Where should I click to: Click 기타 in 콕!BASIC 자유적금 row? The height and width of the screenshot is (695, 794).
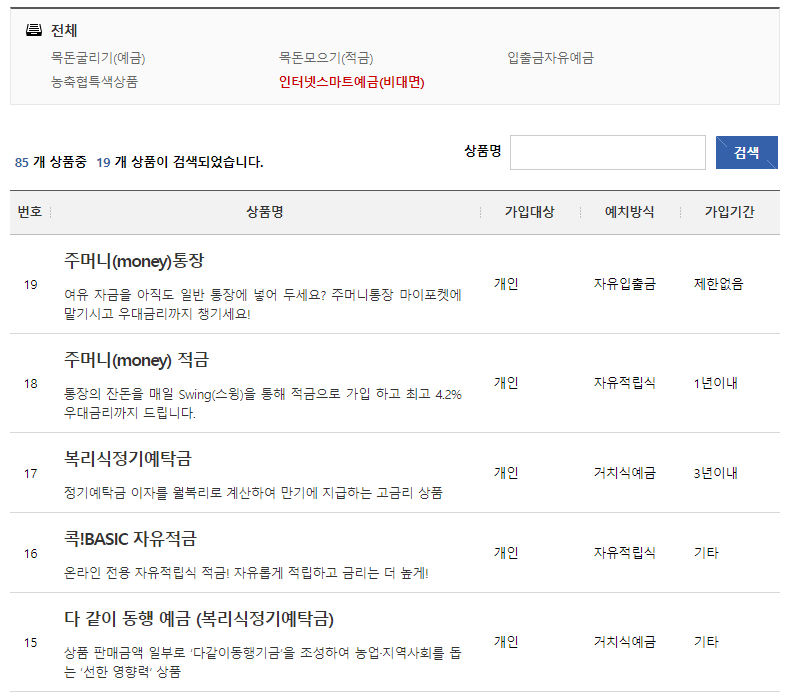pos(706,553)
